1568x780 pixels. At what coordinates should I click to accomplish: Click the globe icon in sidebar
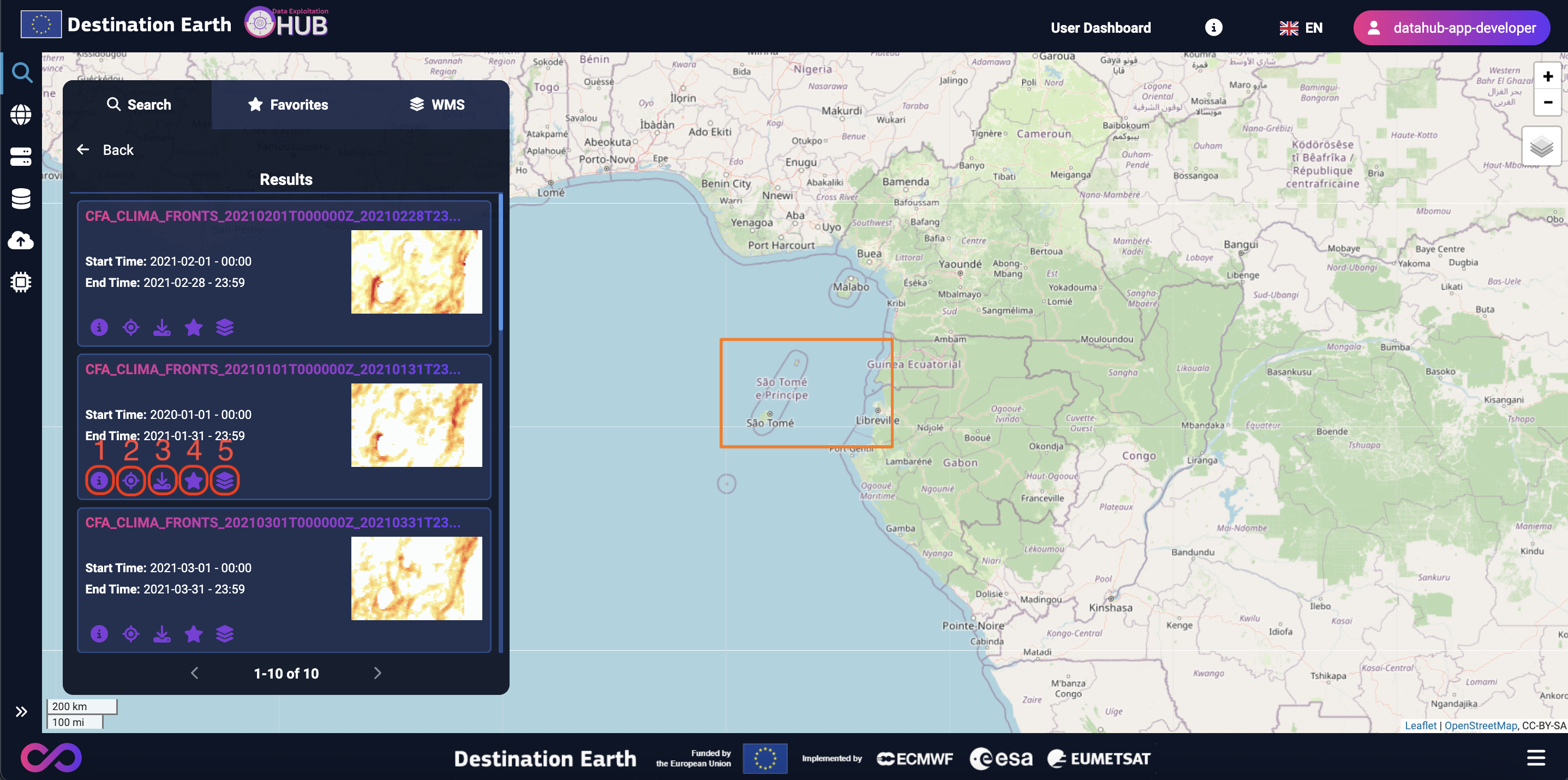point(21,115)
